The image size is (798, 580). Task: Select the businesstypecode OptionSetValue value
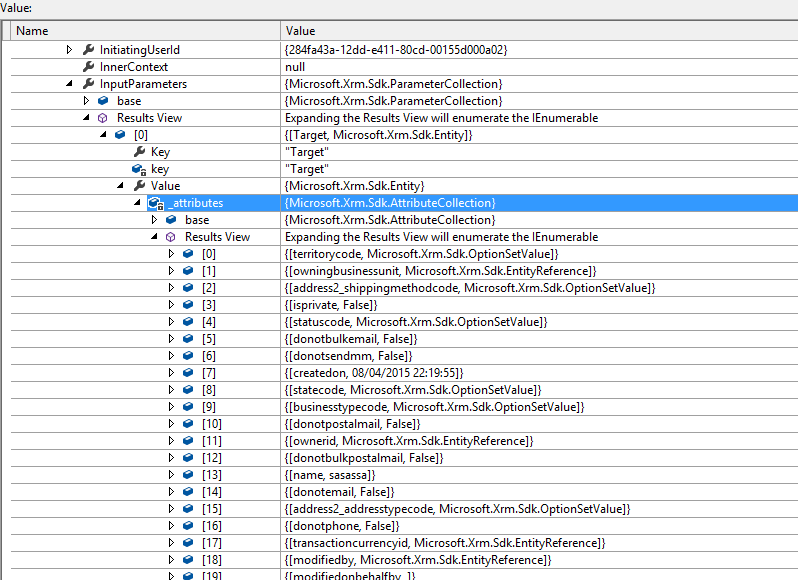tap(435, 407)
